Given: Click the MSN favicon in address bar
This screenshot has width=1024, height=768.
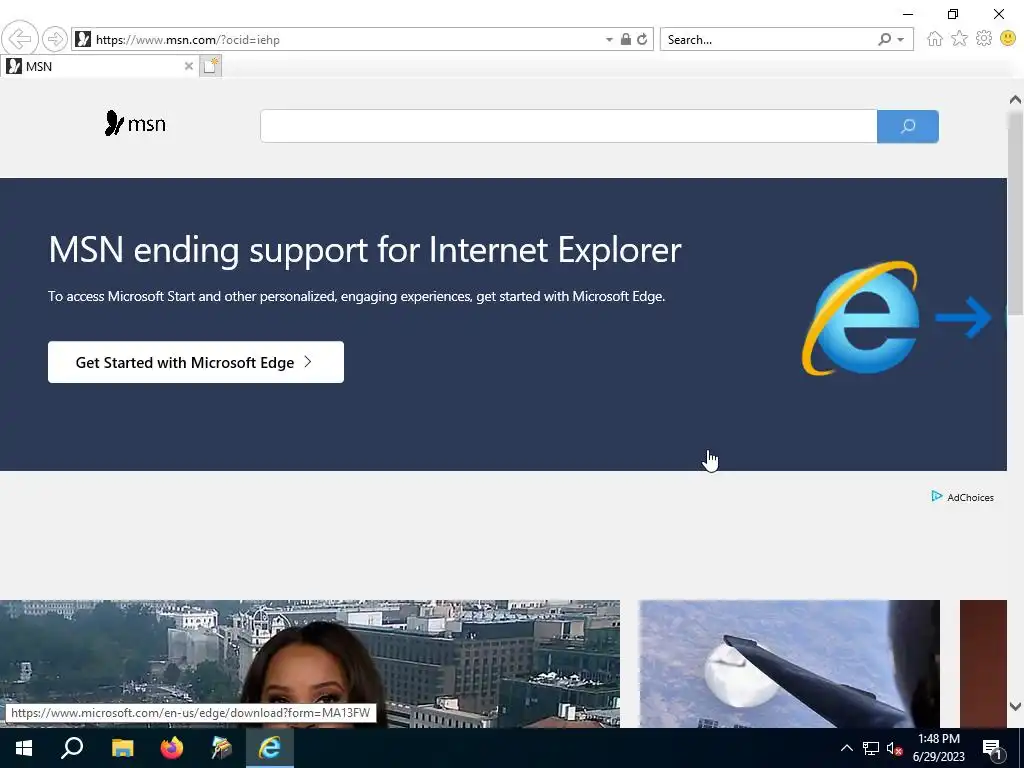Looking at the screenshot, I should (x=83, y=39).
